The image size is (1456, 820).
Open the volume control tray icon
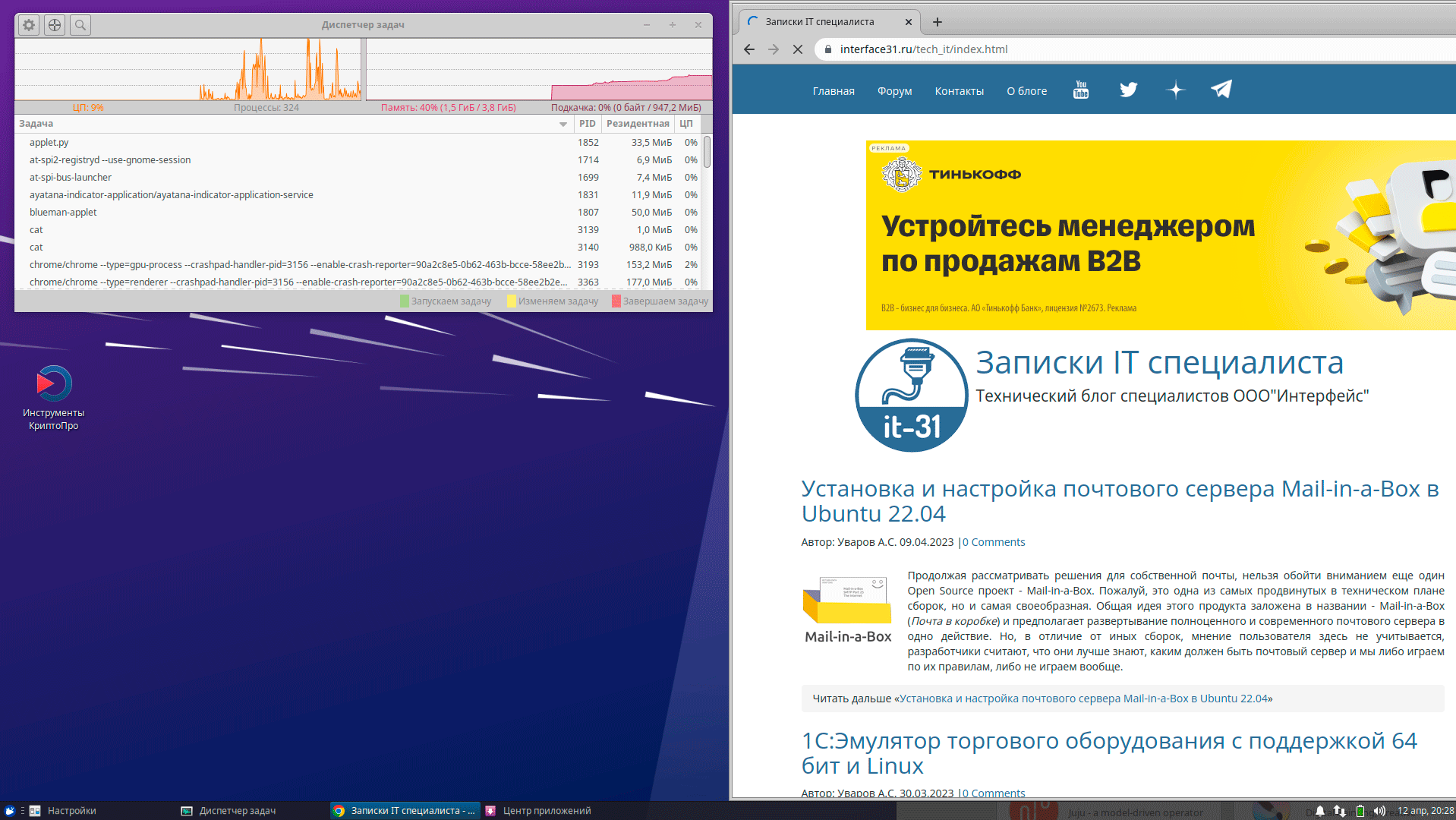[x=1379, y=811]
